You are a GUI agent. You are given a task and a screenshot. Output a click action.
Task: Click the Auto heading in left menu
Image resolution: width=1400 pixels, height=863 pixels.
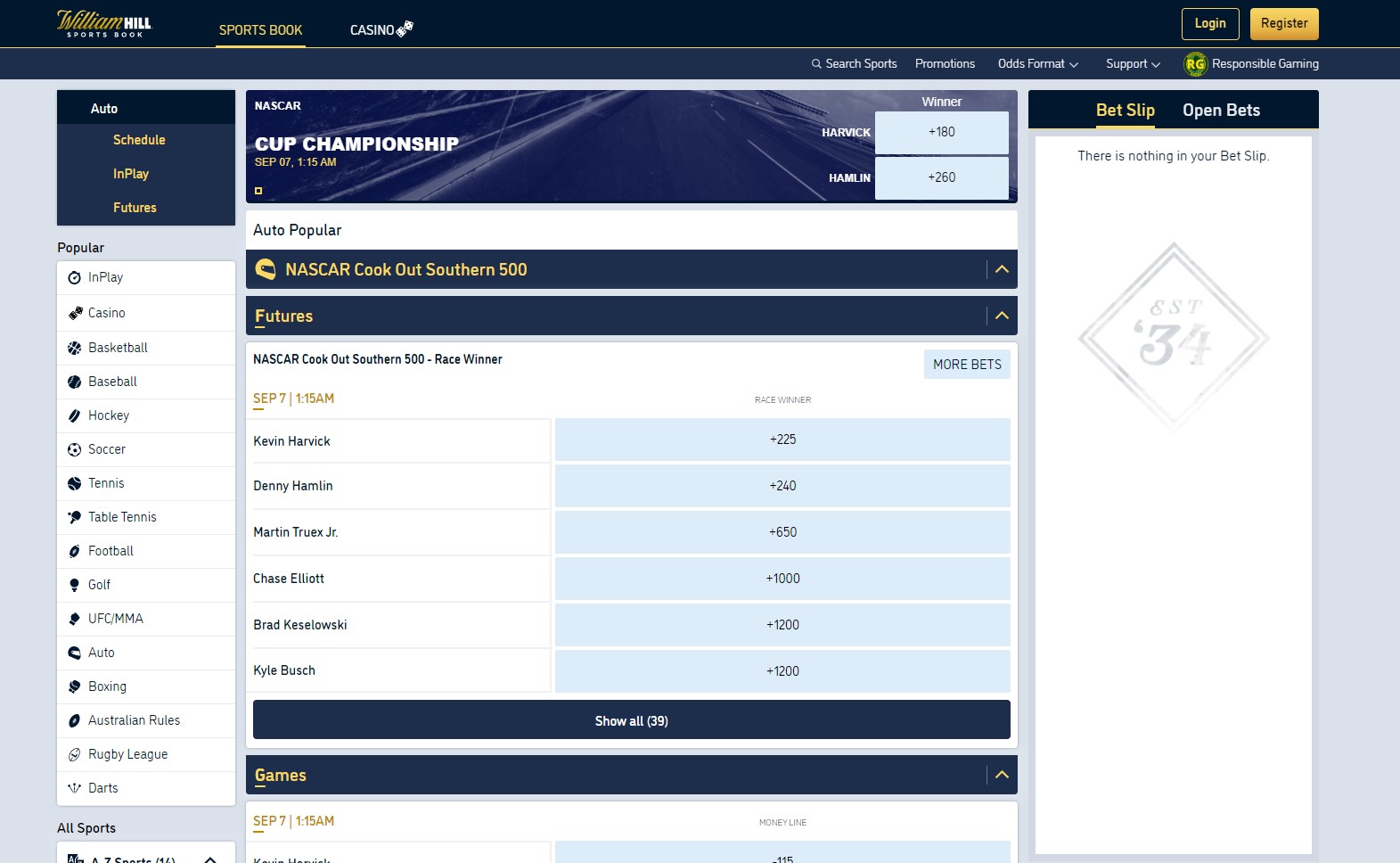(x=104, y=109)
